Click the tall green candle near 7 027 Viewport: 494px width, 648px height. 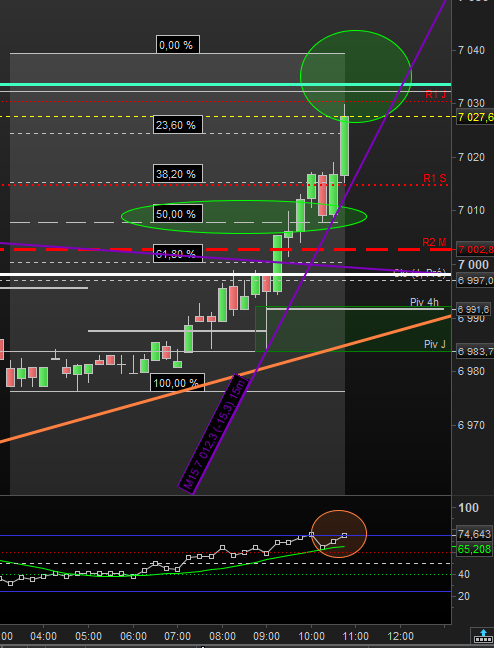click(x=344, y=146)
